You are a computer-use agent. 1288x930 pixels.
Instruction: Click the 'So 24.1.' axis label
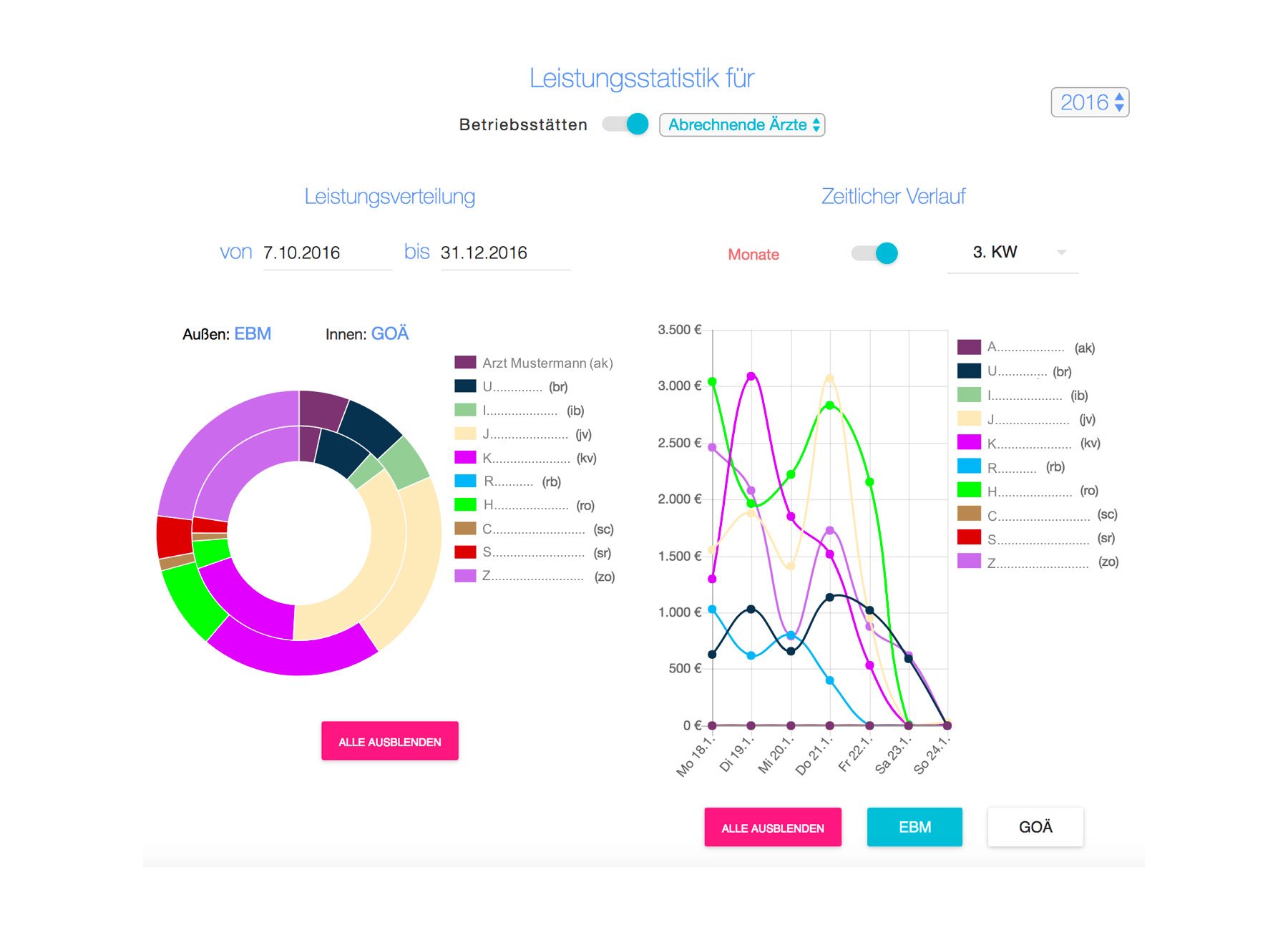click(932, 755)
